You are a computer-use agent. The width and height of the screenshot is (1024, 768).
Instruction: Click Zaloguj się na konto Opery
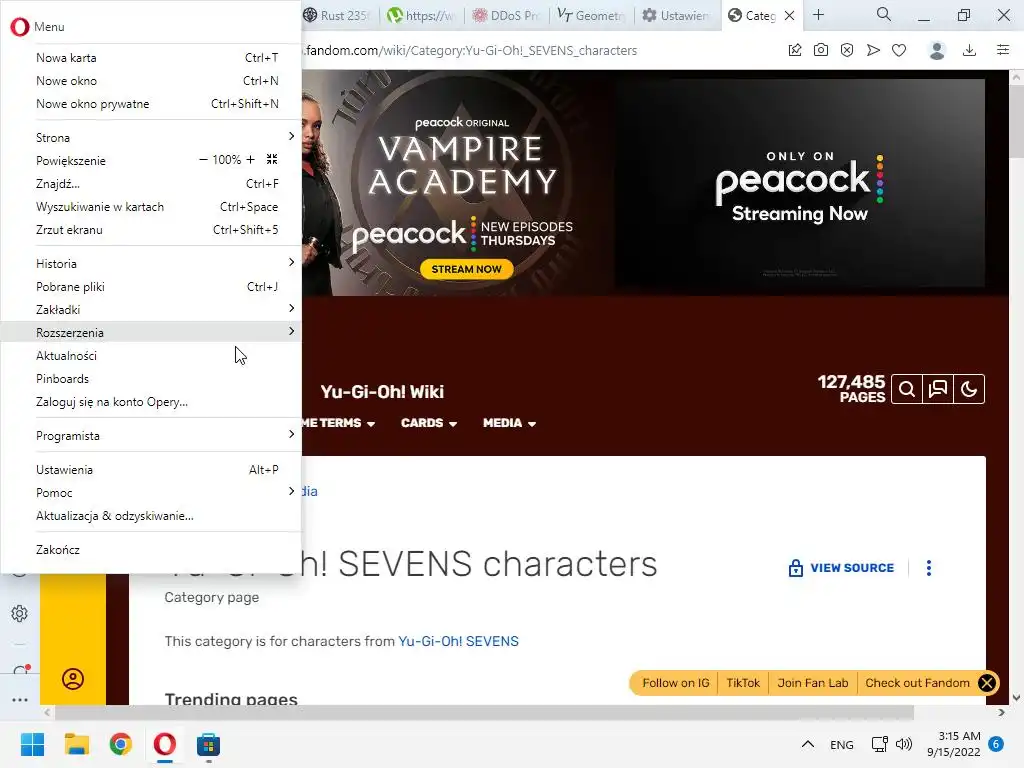click(x=151, y=402)
